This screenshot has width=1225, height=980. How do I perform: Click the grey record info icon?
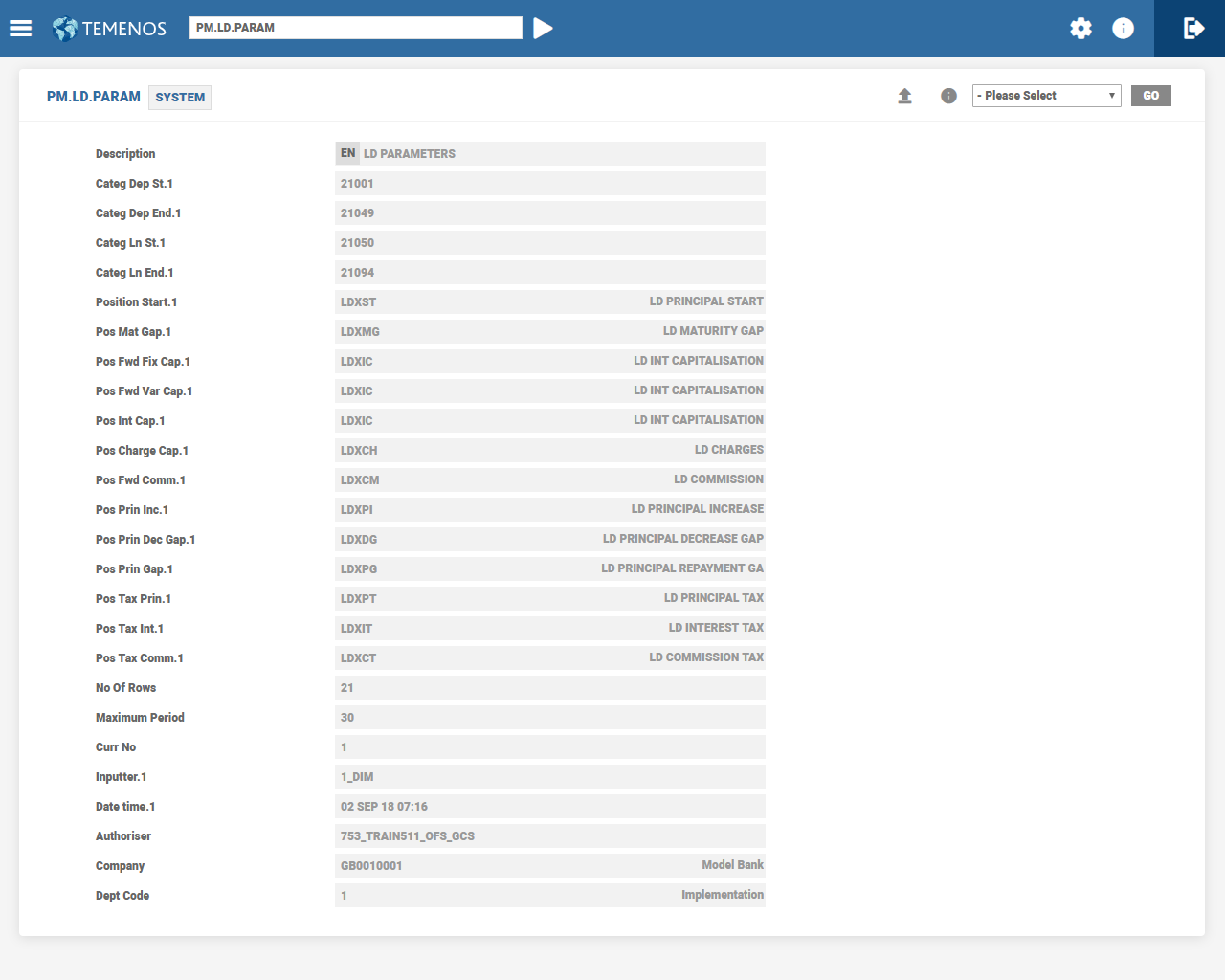tap(948, 96)
